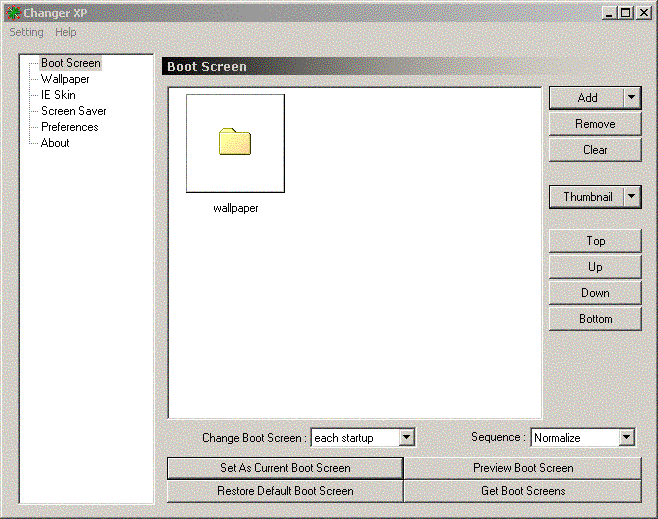Image resolution: width=658 pixels, height=519 pixels.
Task: Click Get Boot Screens
Action: coord(523,491)
